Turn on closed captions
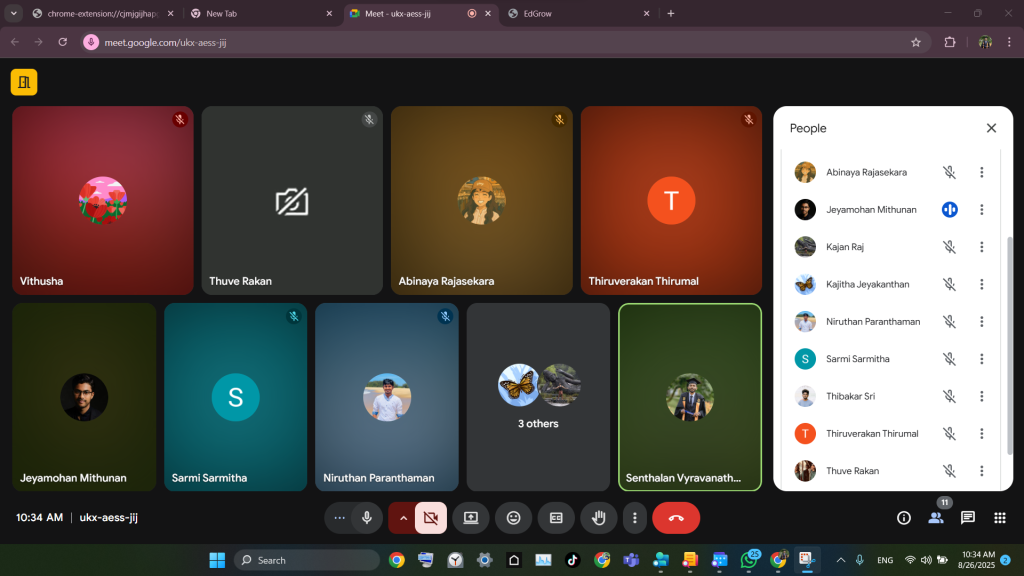Image resolution: width=1024 pixels, height=576 pixels. coord(556,518)
